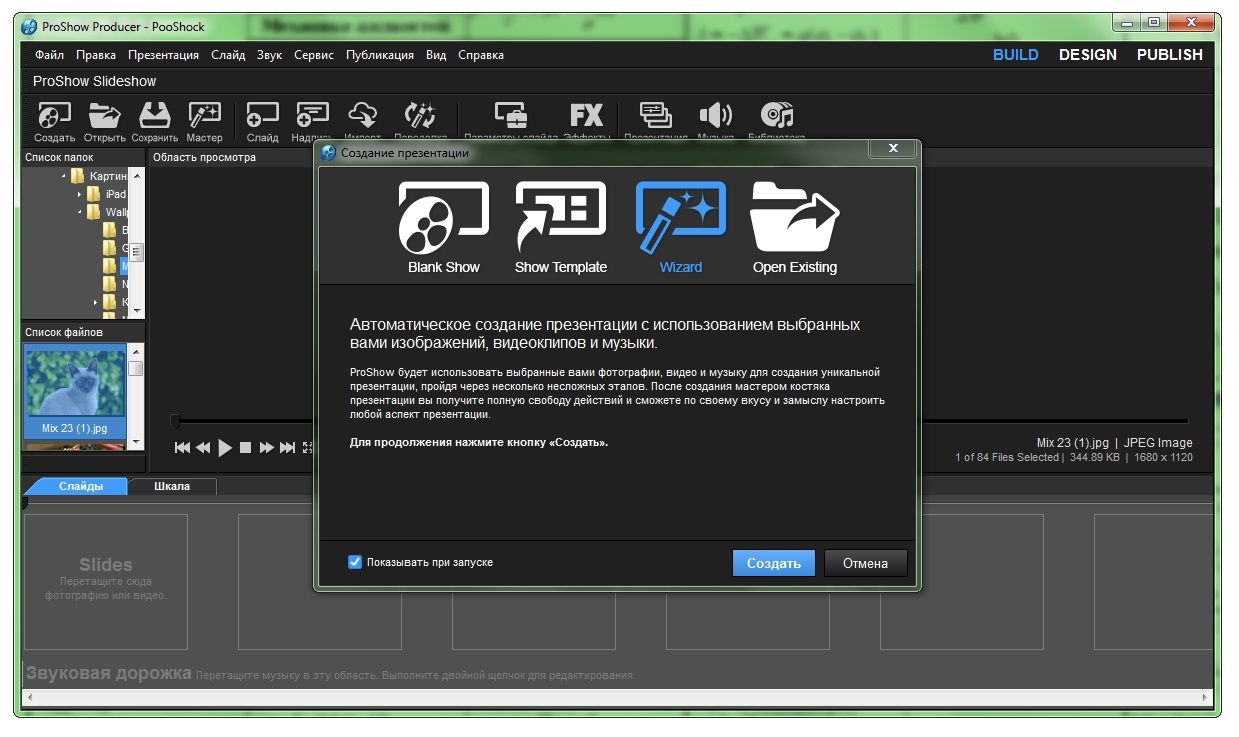The image size is (1239, 737).
Task: Open the Публикация menu
Action: coord(379,55)
